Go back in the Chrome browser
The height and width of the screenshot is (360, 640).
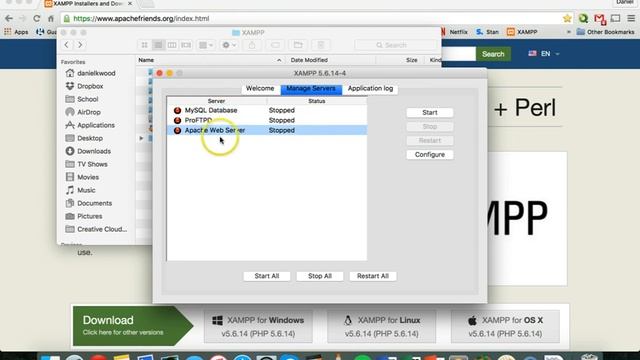[x=9, y=19]
